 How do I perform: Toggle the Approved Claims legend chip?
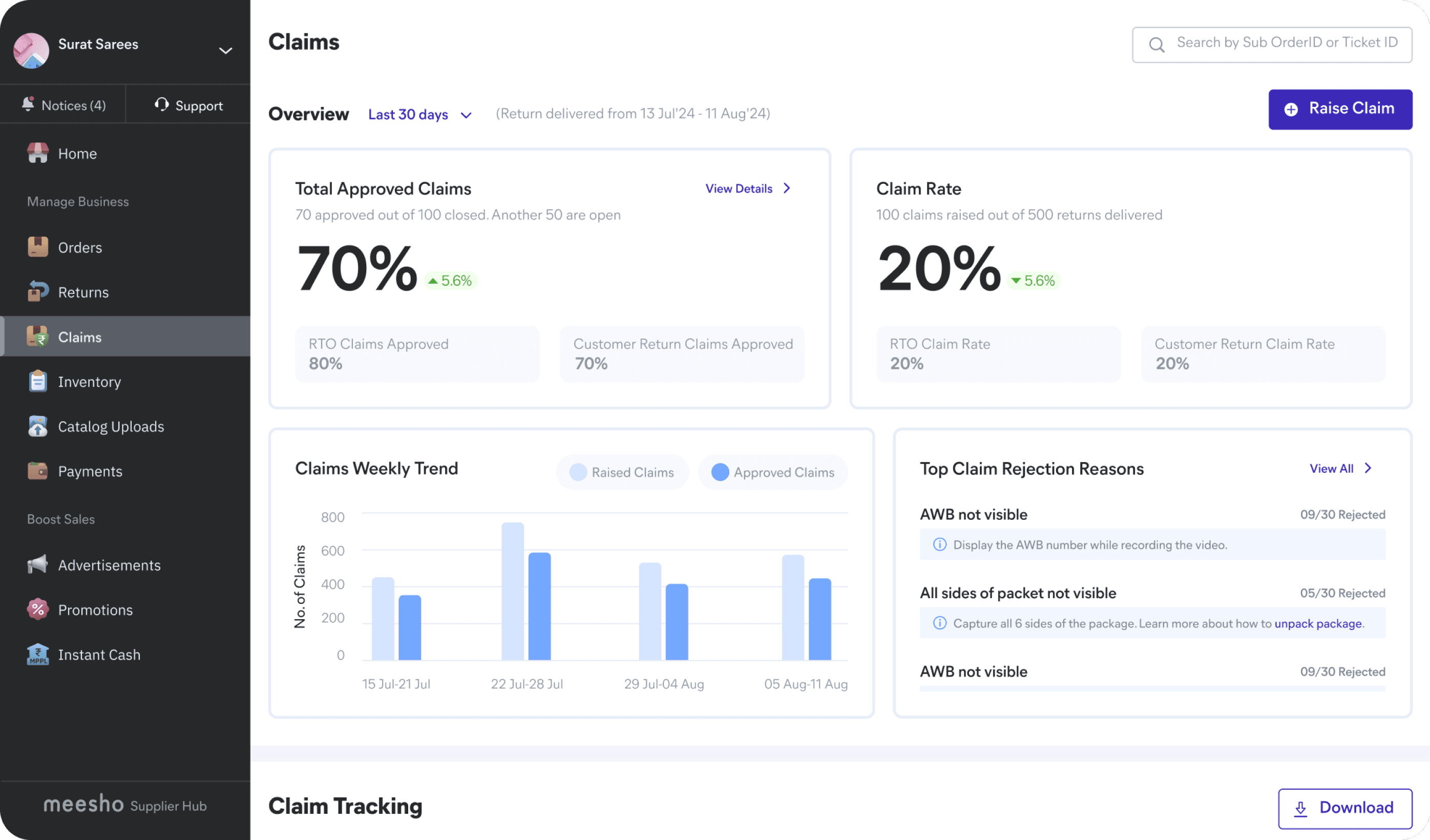point(772,472)
